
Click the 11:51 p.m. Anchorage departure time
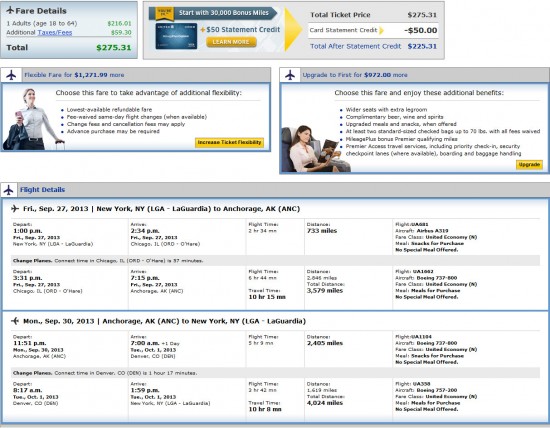coord(29,343)
